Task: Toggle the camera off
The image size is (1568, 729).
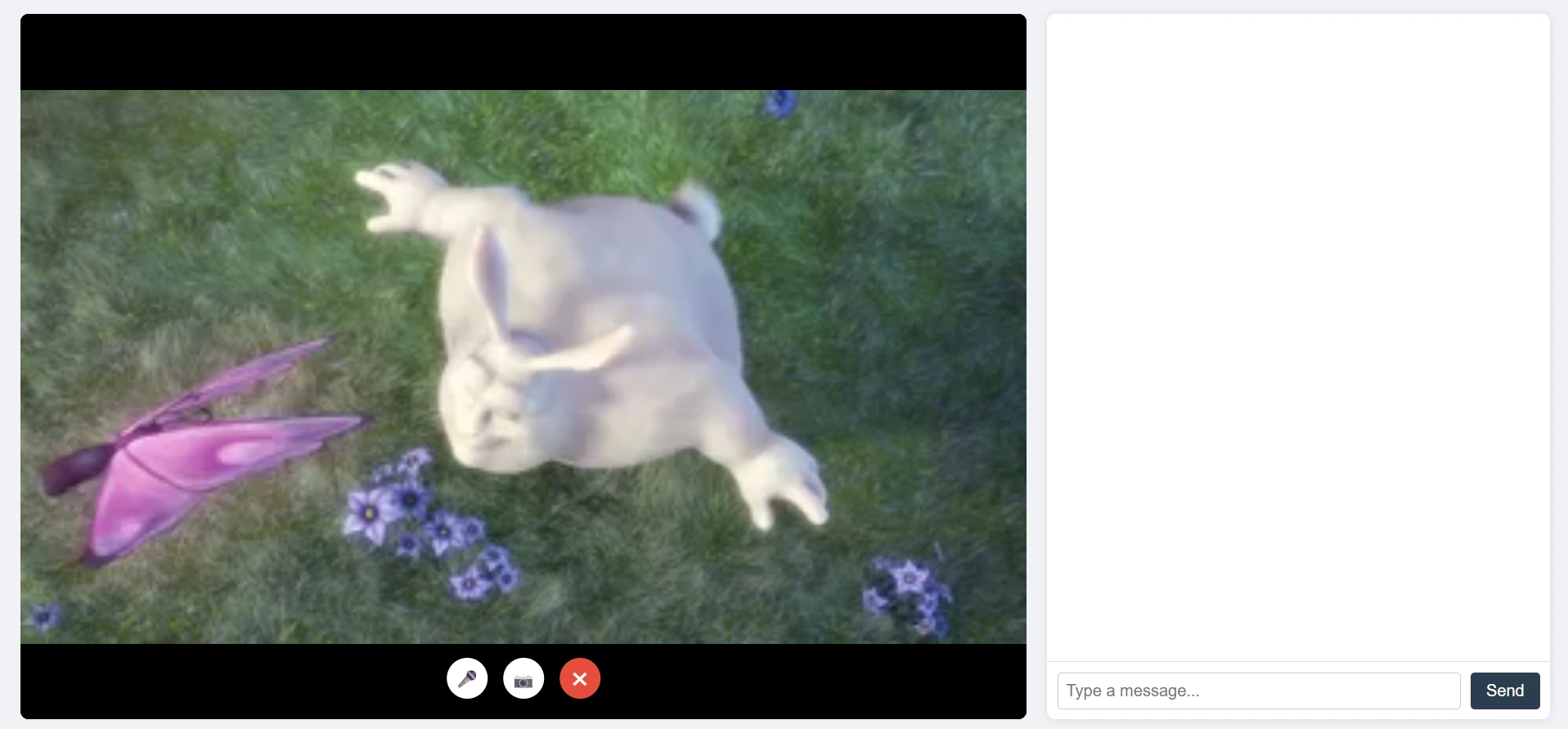Action: tap(523, 678)
